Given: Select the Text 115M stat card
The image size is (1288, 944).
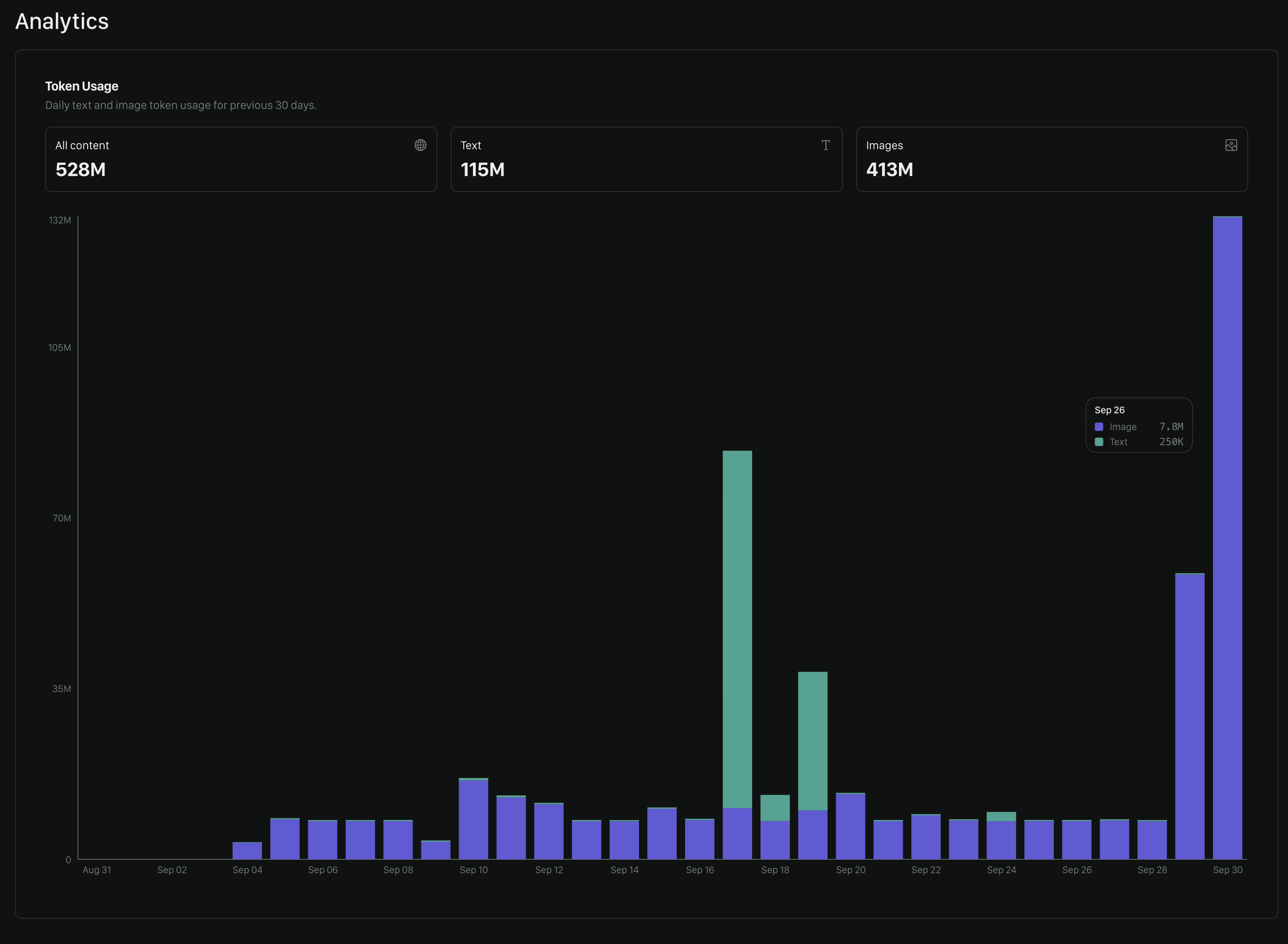Looking at the screenshot, I should click(x=646, y=159).
